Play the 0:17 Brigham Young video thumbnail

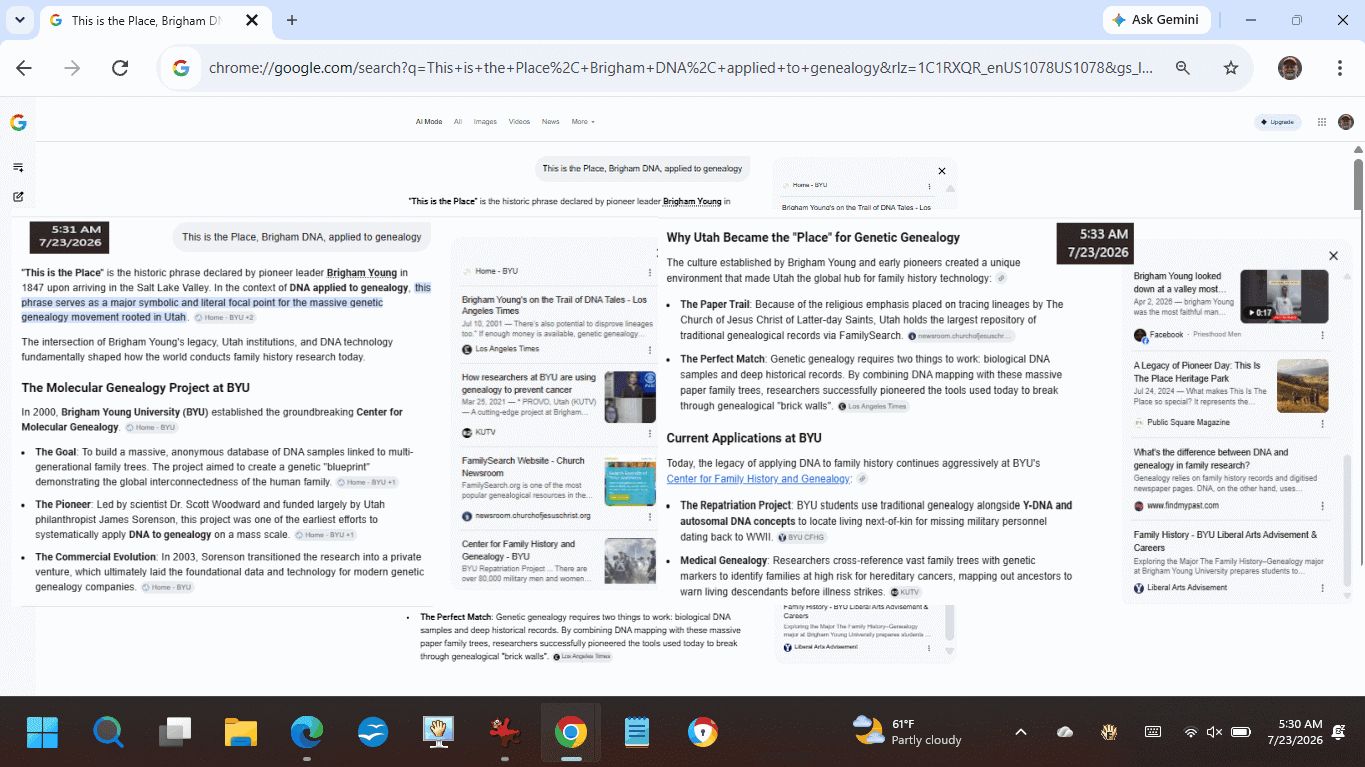tap(1284, 296)
